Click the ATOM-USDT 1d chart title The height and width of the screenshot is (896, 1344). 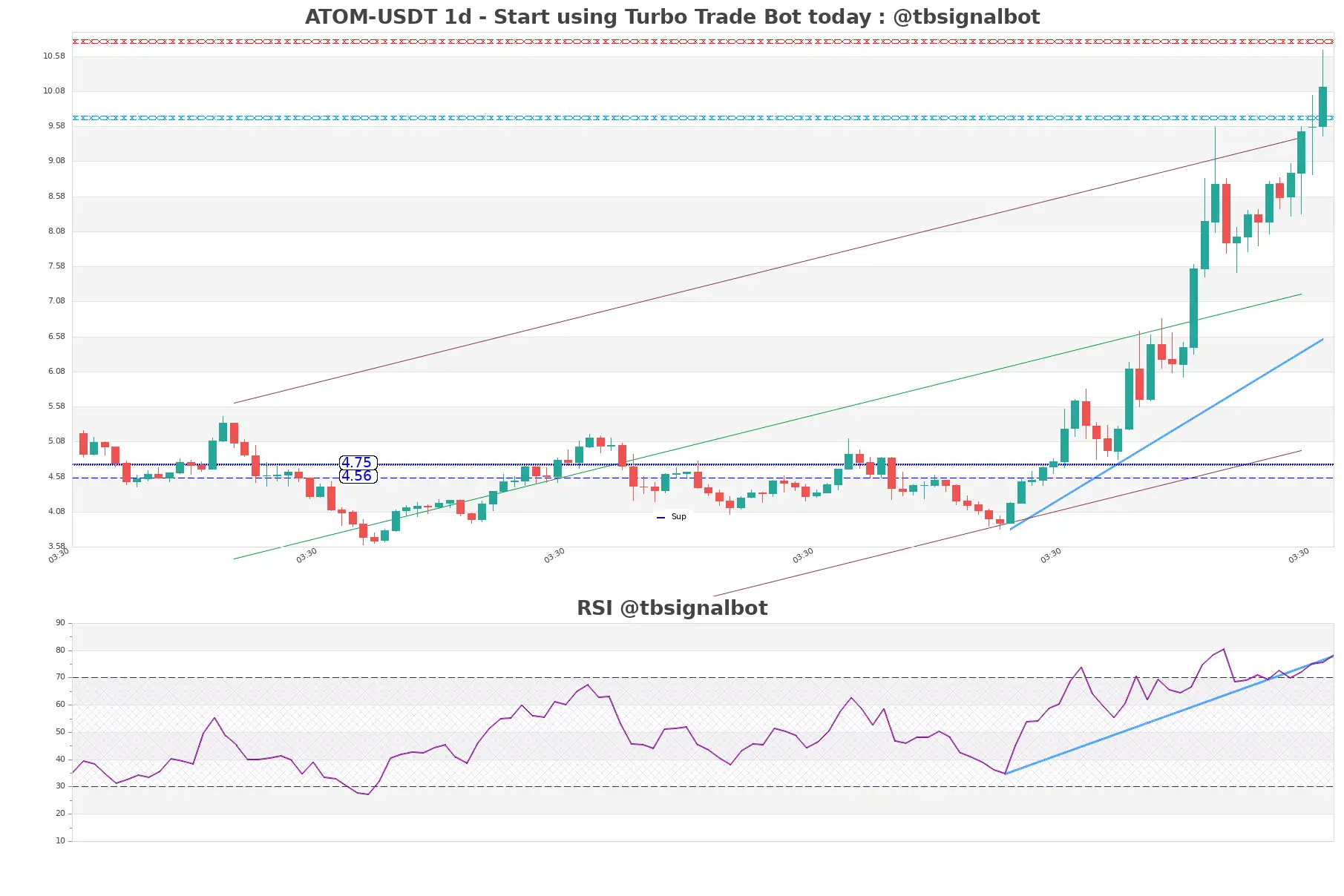click(672, 17)
